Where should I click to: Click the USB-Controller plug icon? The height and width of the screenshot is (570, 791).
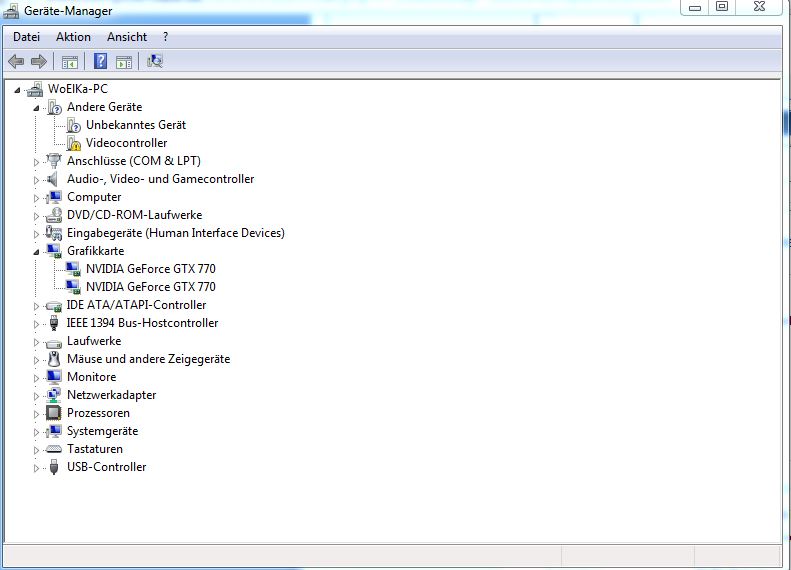[54, 467]
